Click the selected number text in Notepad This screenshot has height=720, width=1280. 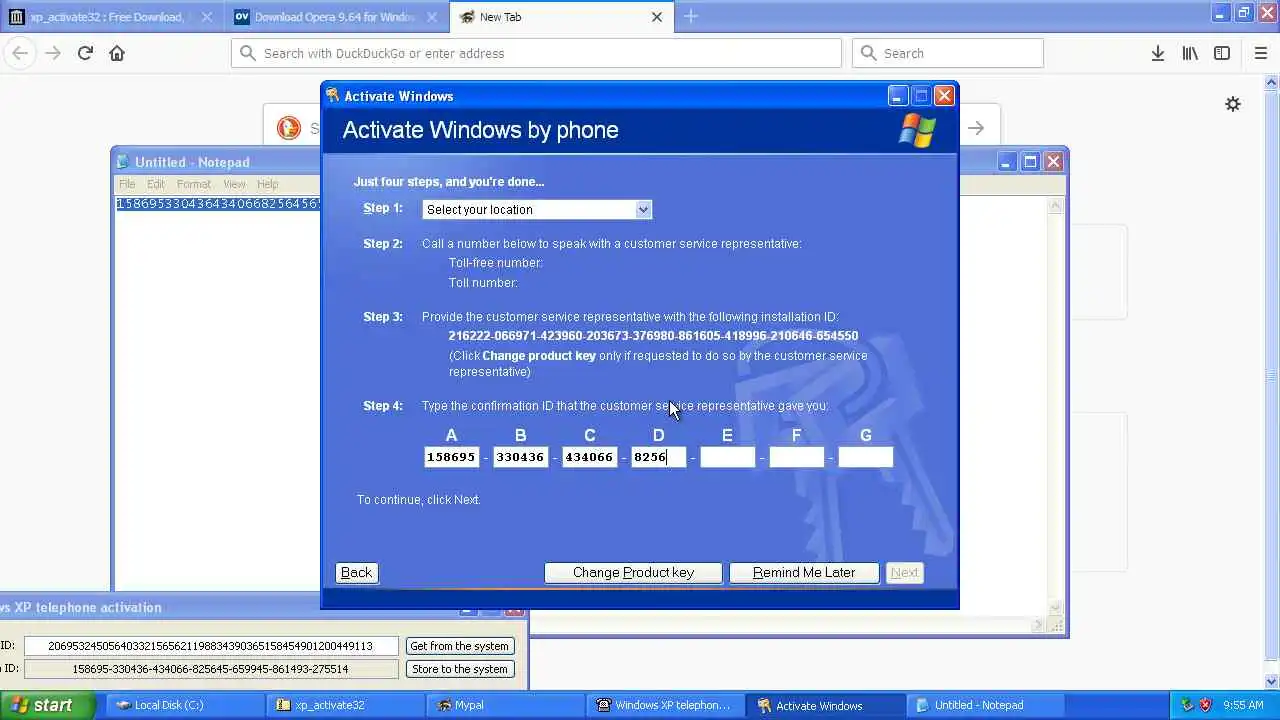point(218,204)
